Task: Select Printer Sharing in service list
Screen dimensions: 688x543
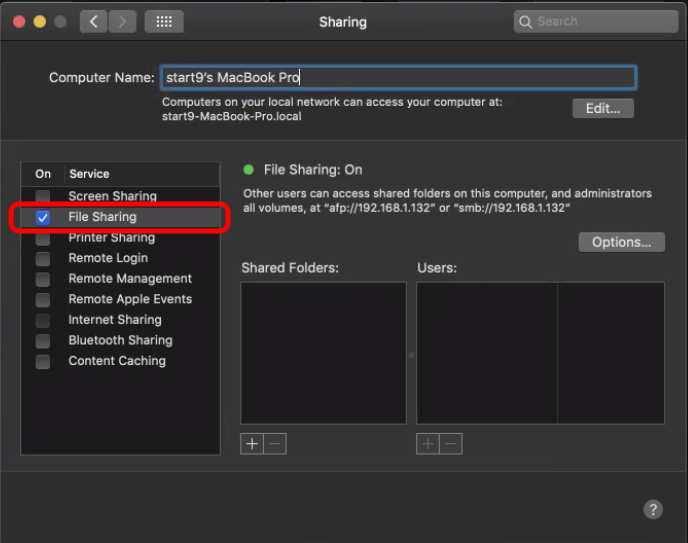Action: (111, 238)
